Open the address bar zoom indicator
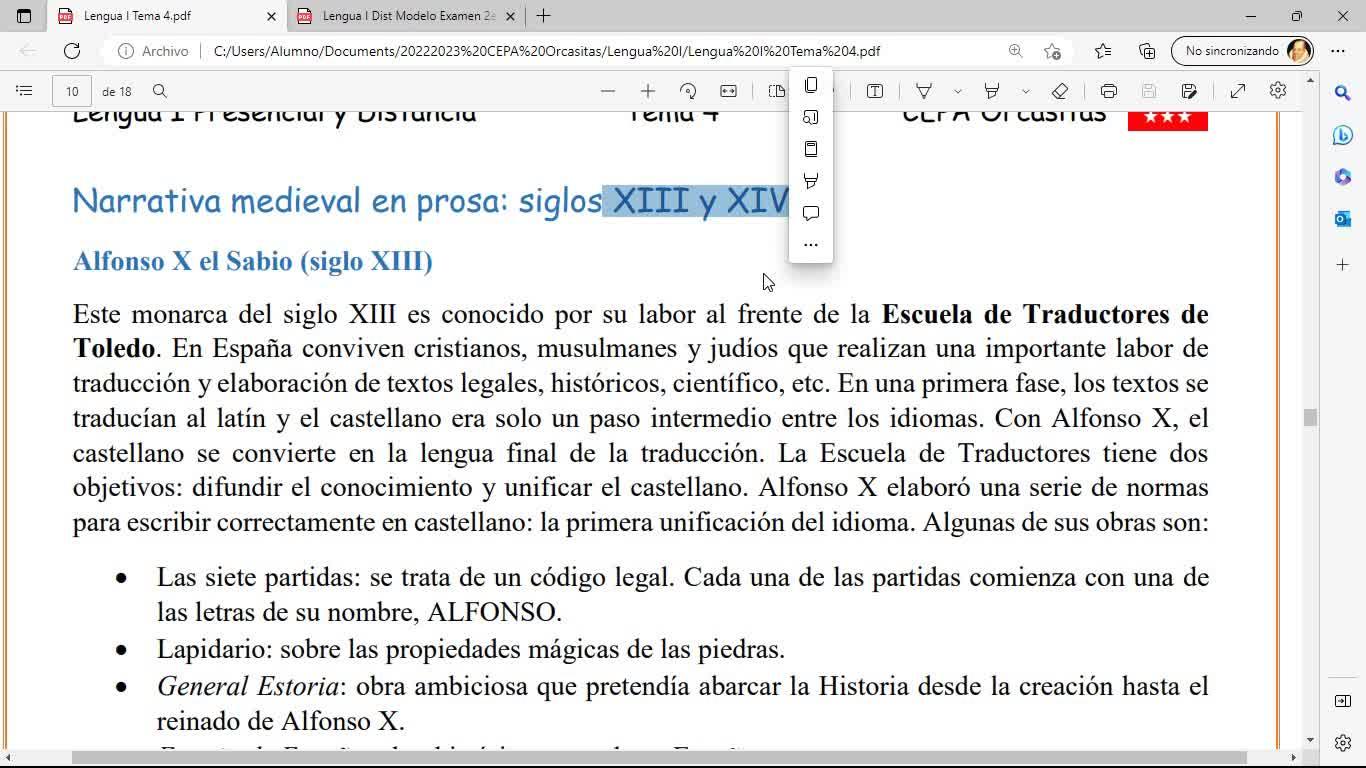 [x=1015, y=51]
